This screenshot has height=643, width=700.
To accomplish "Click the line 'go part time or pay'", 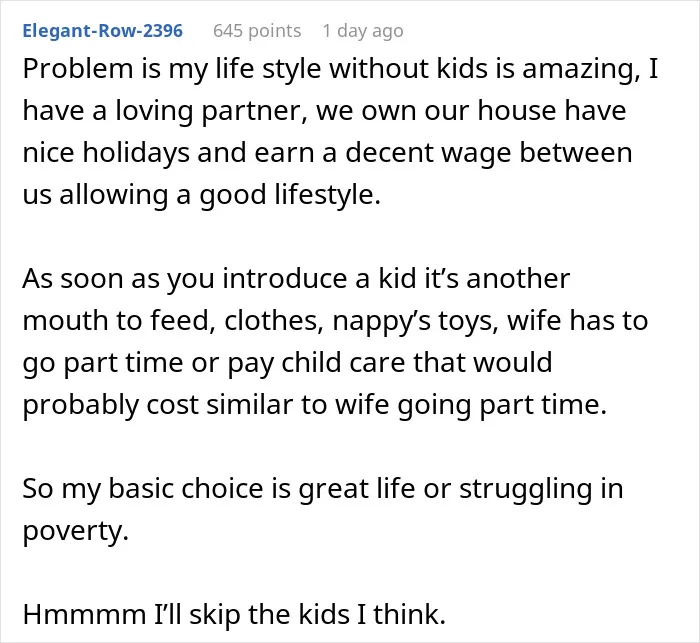I will pos(288,363).
